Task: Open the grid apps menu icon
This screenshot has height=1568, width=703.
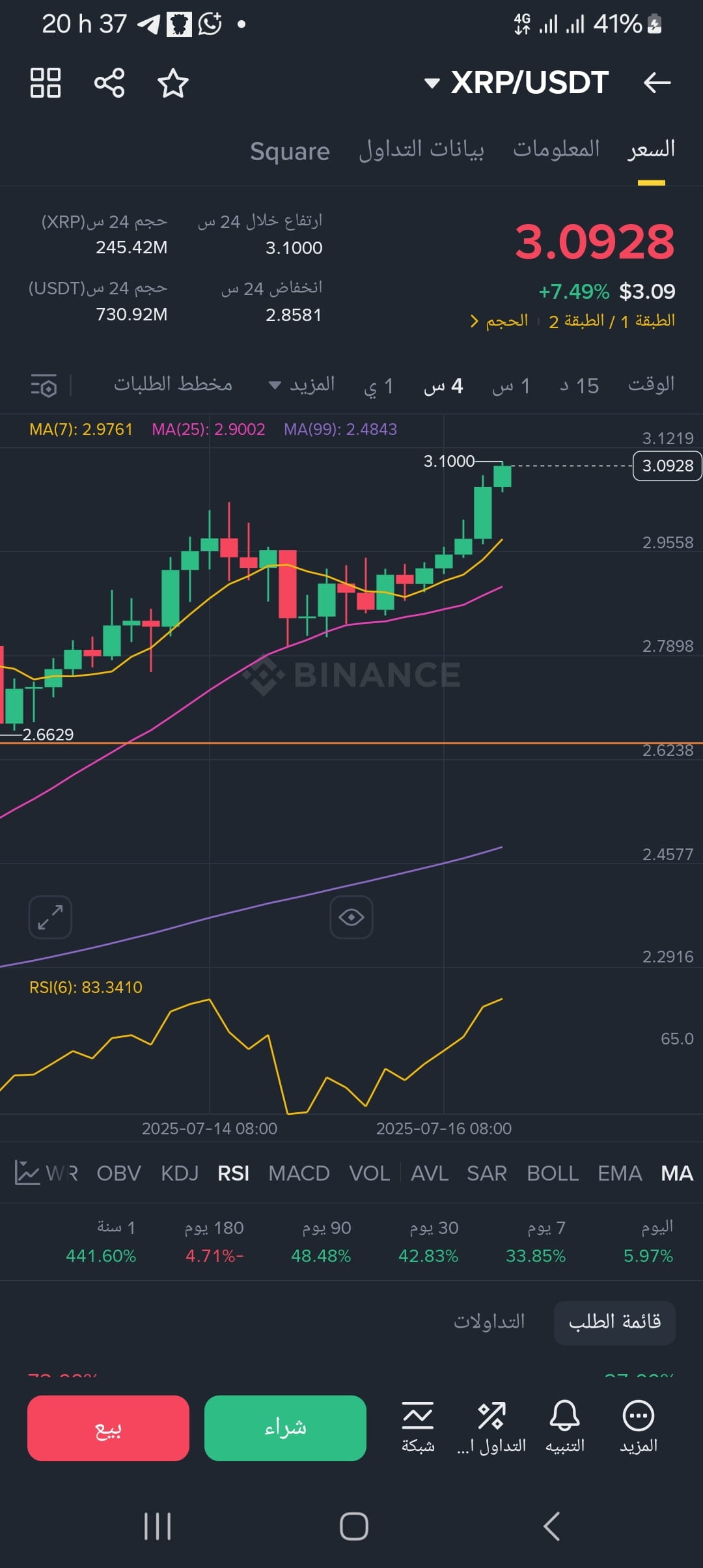Action: tap(46, 83)
